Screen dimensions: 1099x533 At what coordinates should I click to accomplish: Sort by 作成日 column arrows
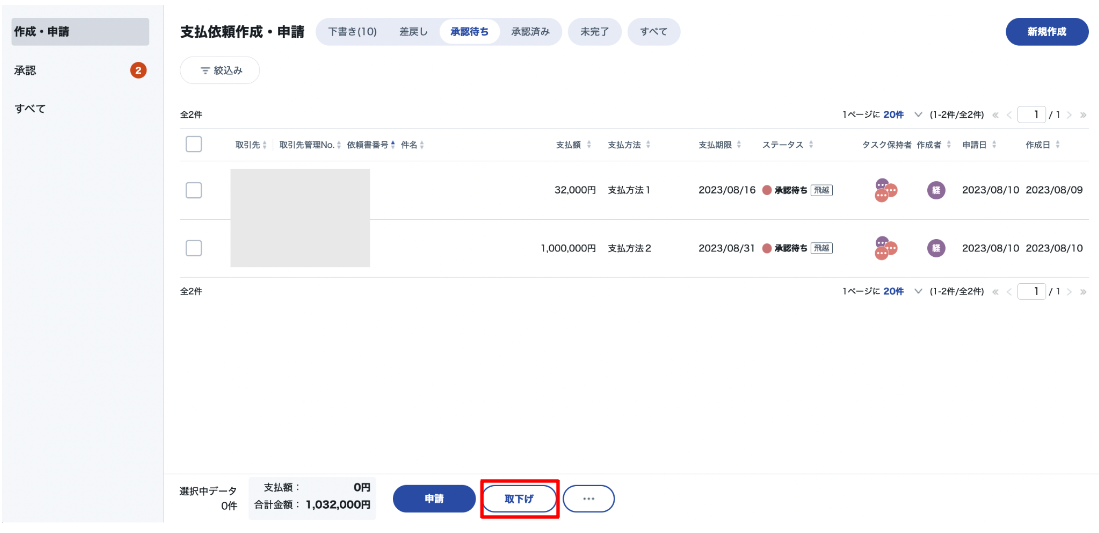pyautogui.click(x=1057, y=145)
